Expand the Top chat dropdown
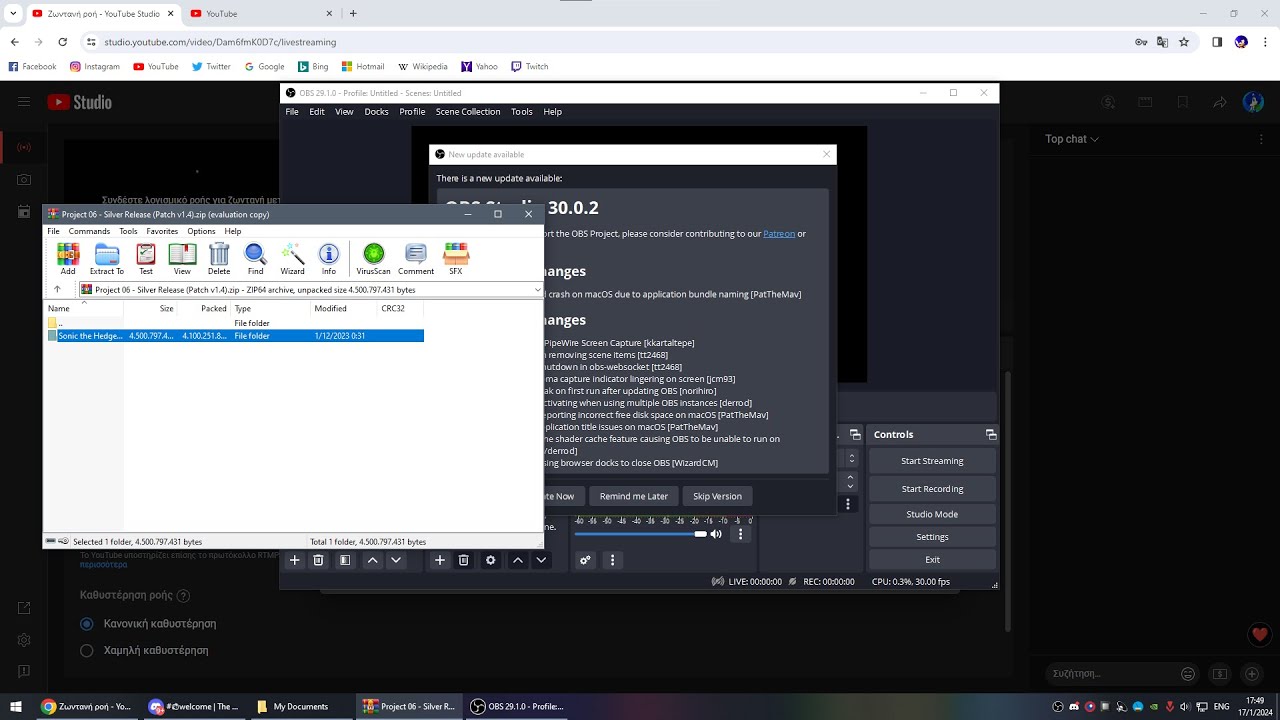The height and width of the screenshot is (720, 1280). point(1072,139)
